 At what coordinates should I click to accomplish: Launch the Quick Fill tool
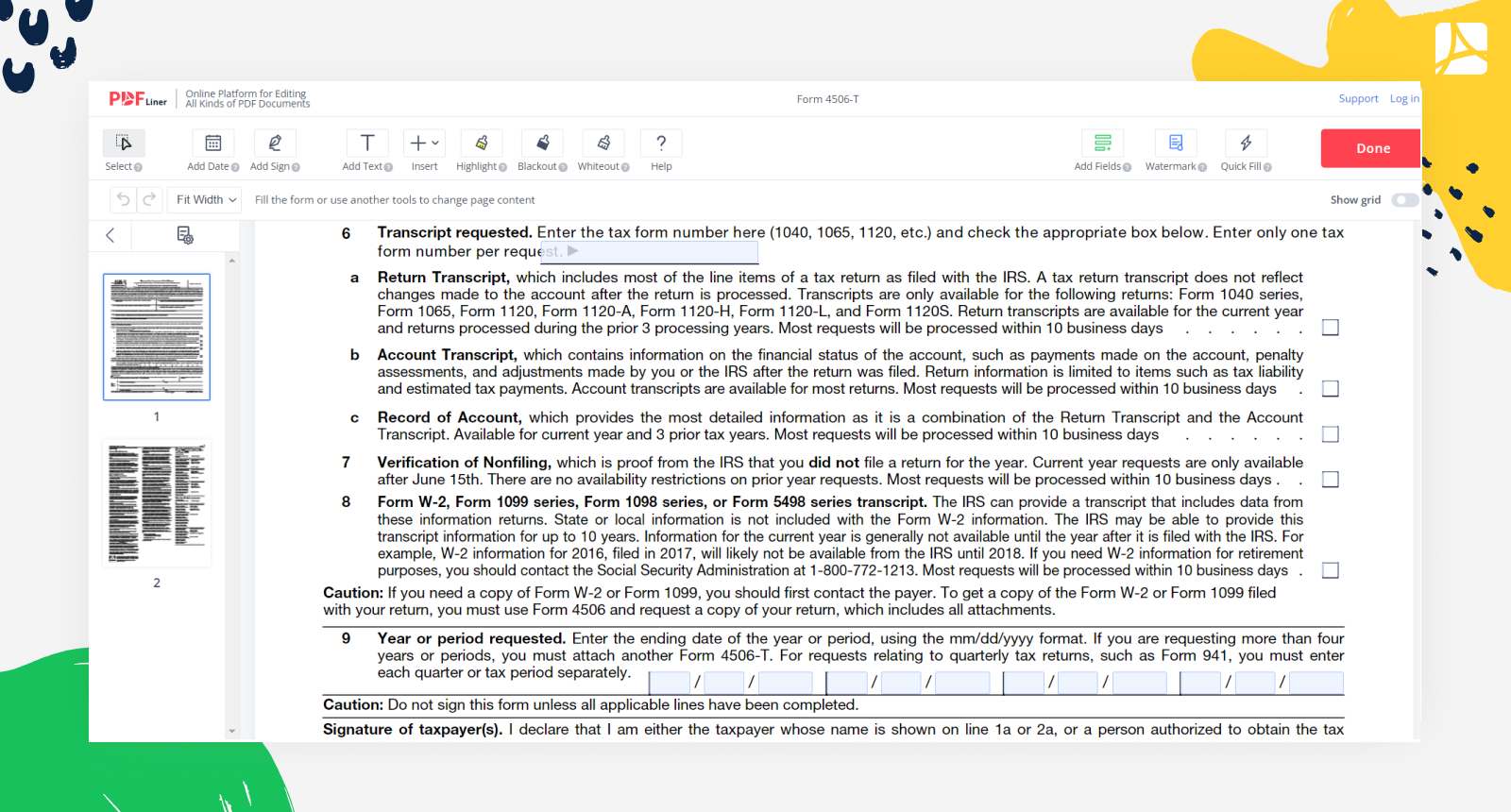[x=1246, y=144]
